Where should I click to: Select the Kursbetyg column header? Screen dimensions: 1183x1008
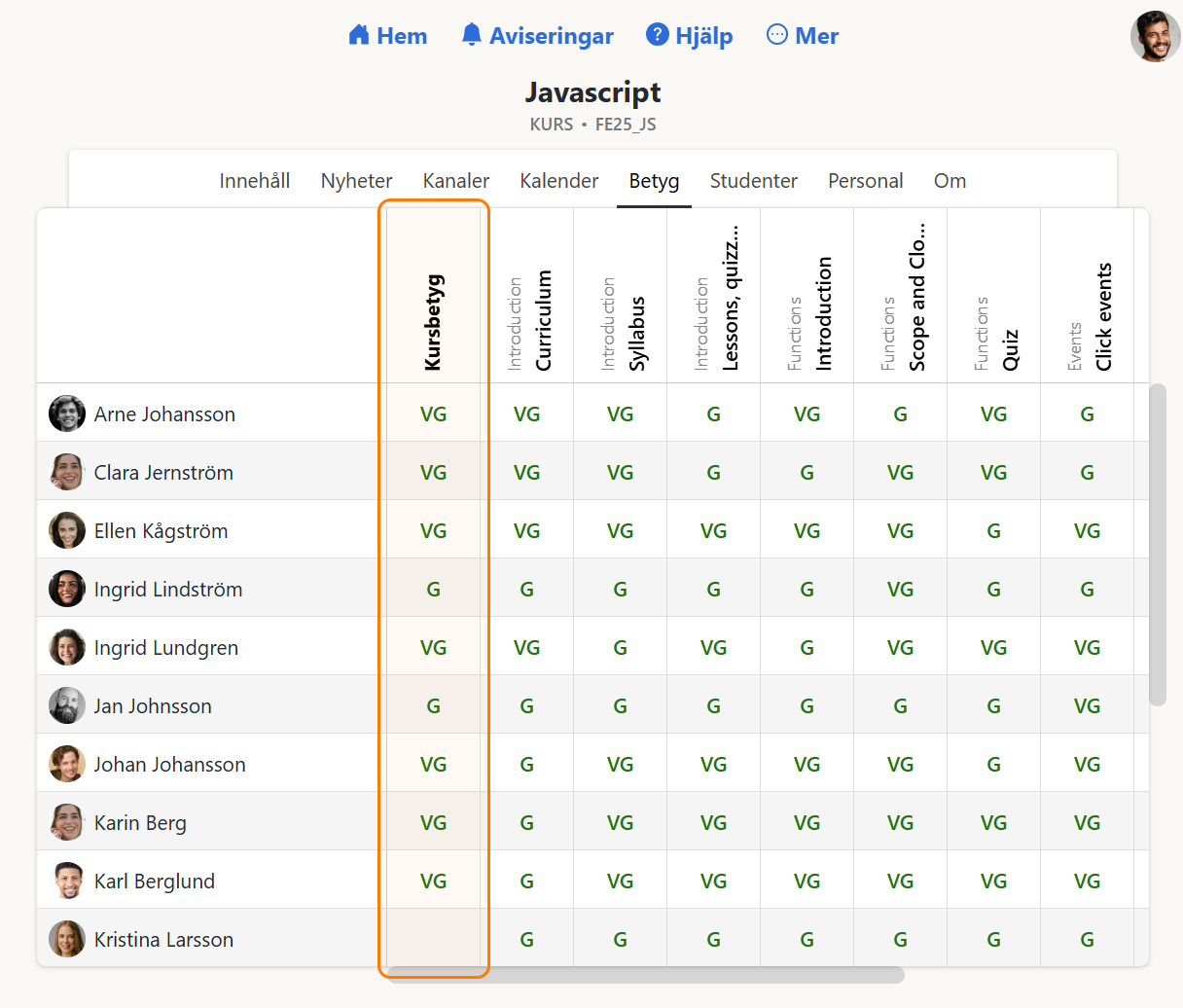434,321
